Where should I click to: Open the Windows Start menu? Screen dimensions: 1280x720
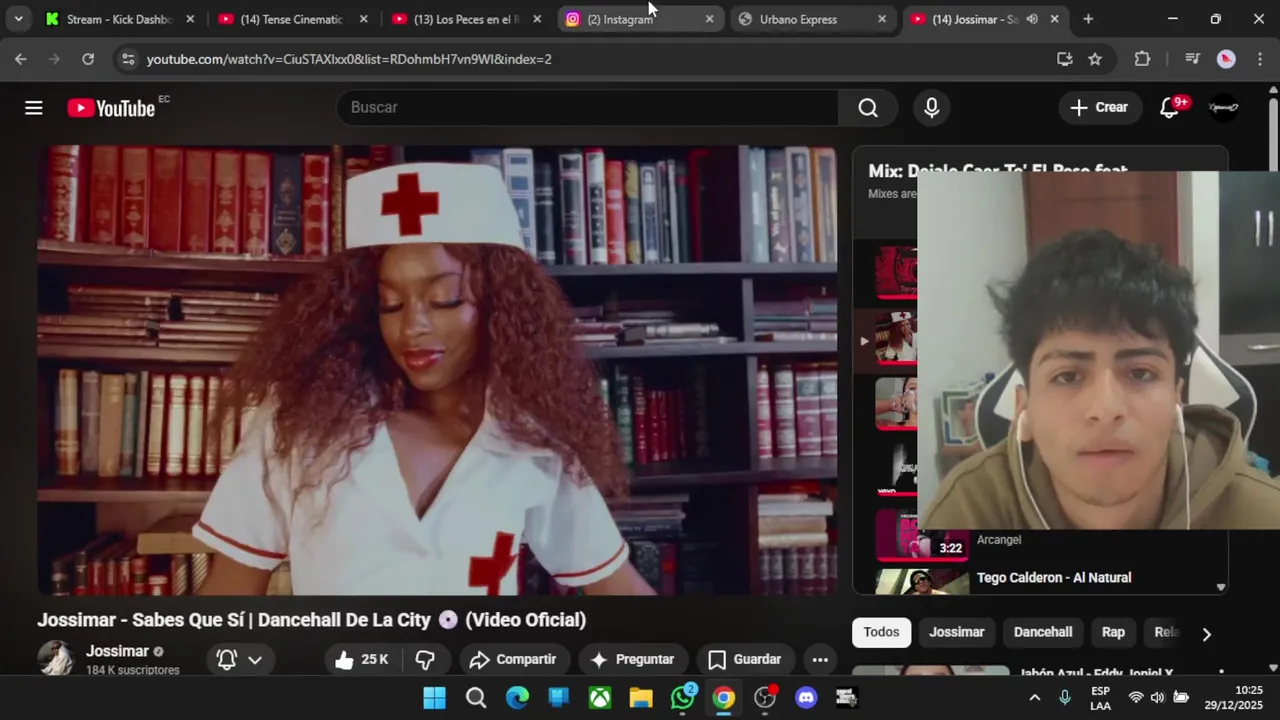tap(434, 698)
